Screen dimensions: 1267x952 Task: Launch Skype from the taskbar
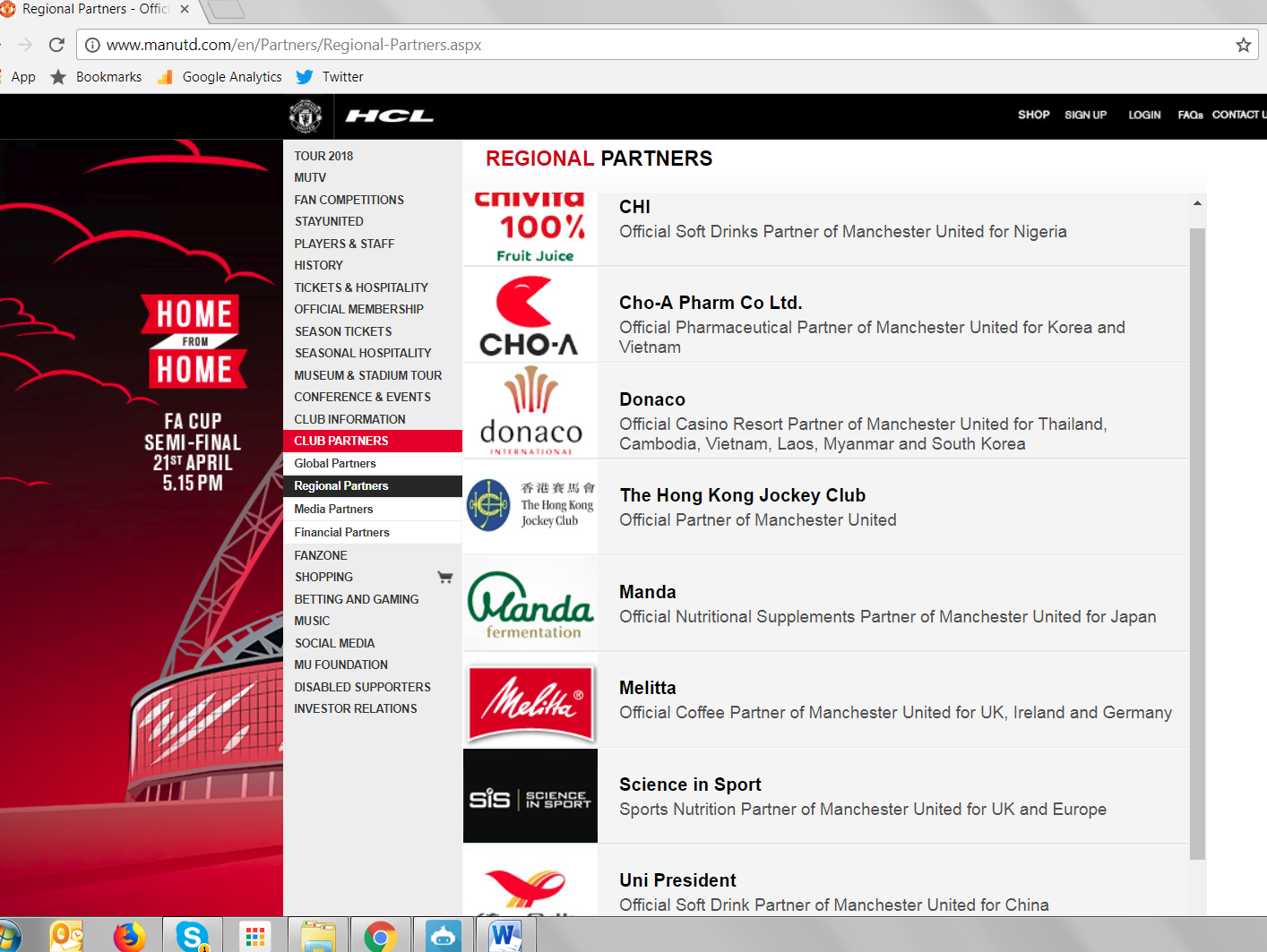192,937
